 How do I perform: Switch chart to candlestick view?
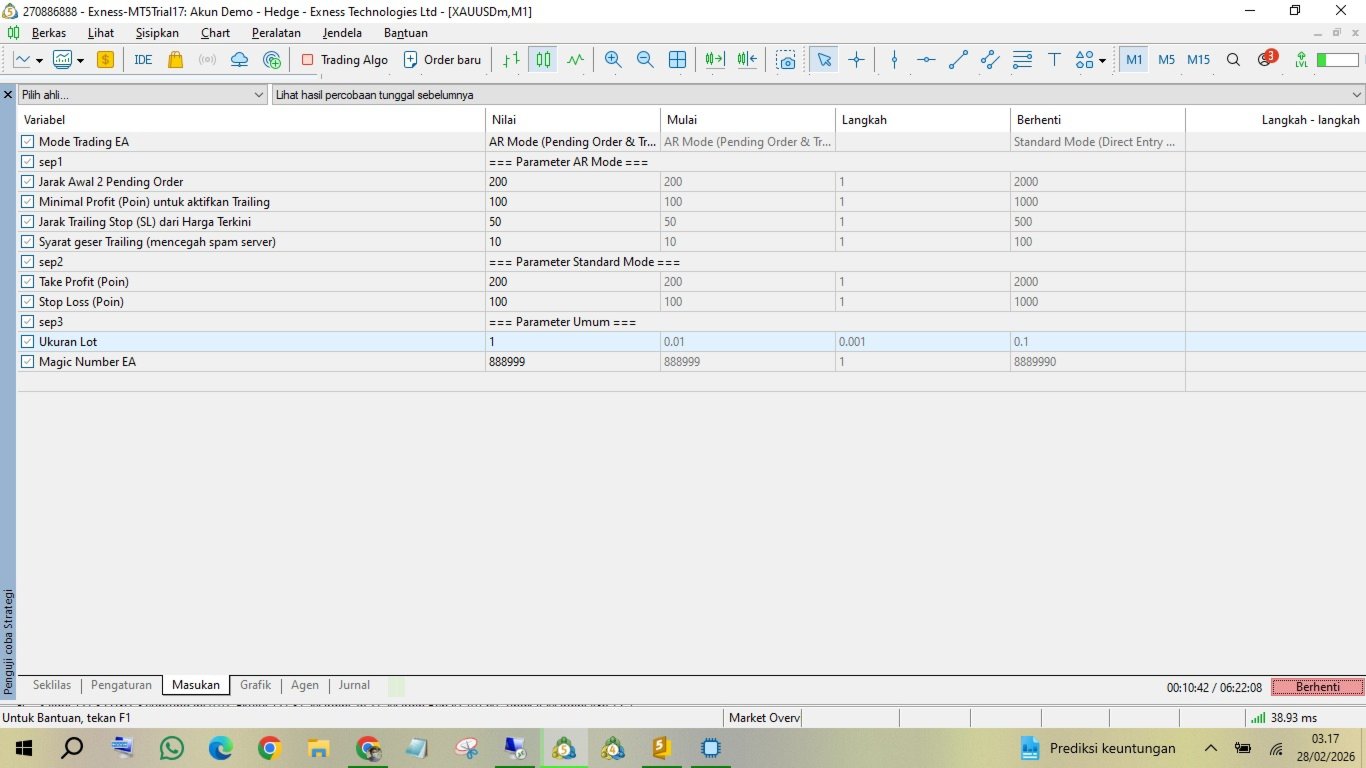tap(543, 60)
